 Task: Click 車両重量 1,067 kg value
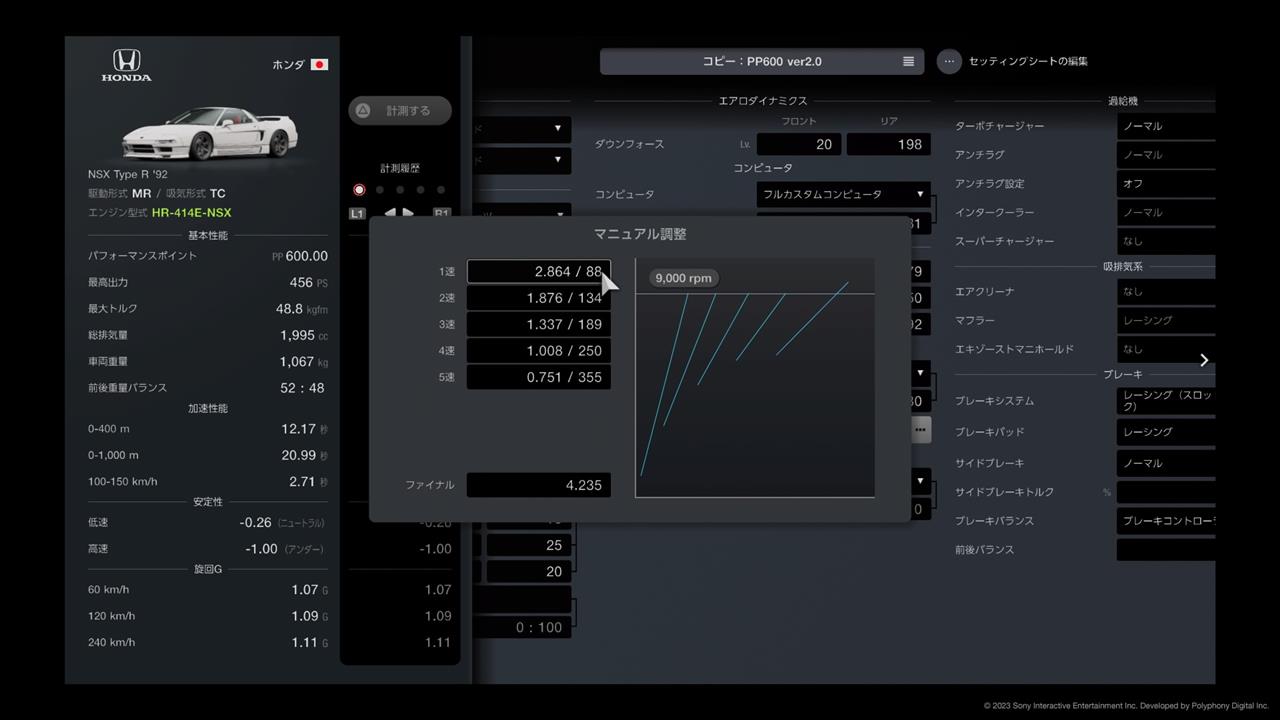(303, 362)
